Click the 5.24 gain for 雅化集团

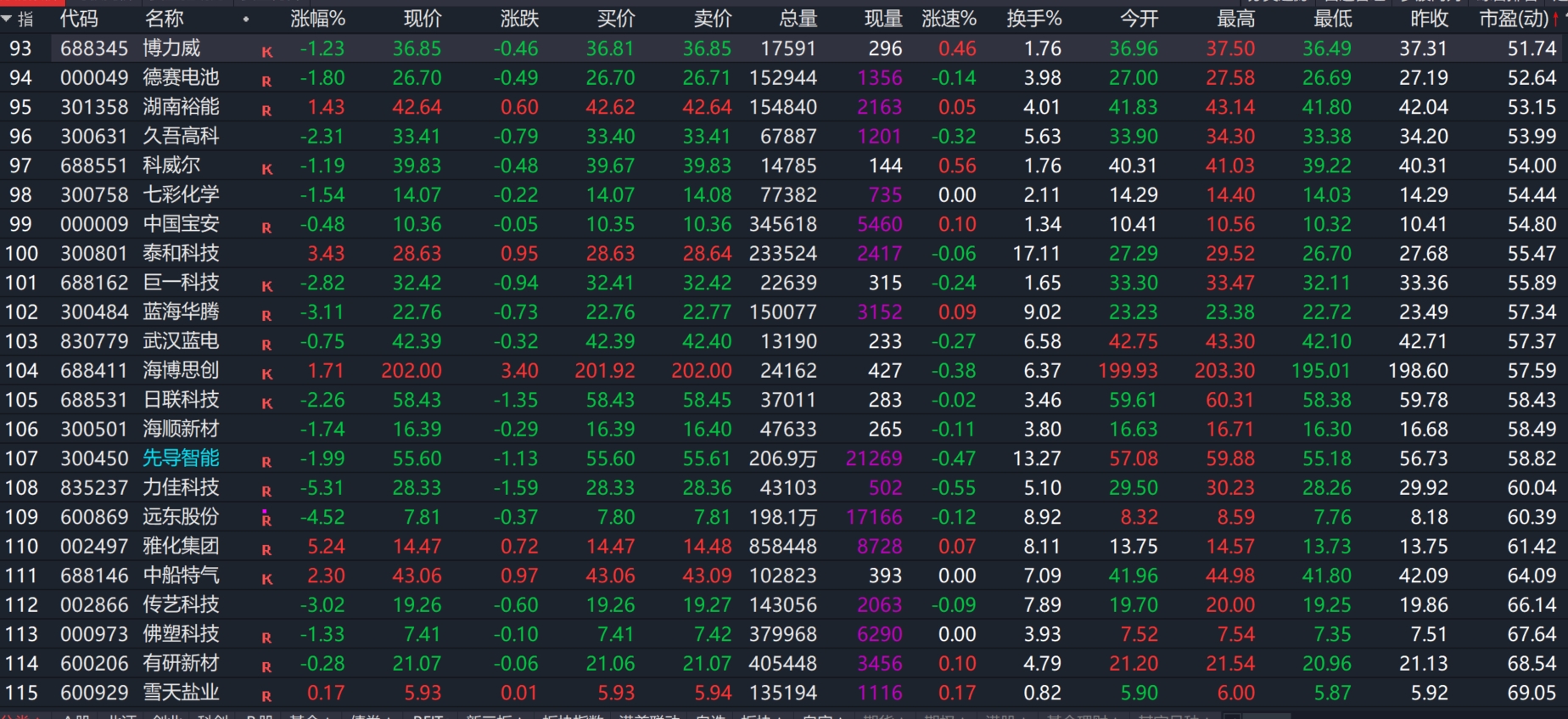[x=326, y=547]
